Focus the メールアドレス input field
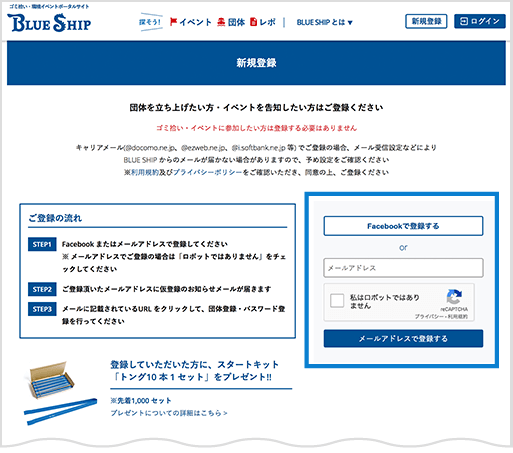The height and width of the screenshot is (453, 513). (403, 268)
